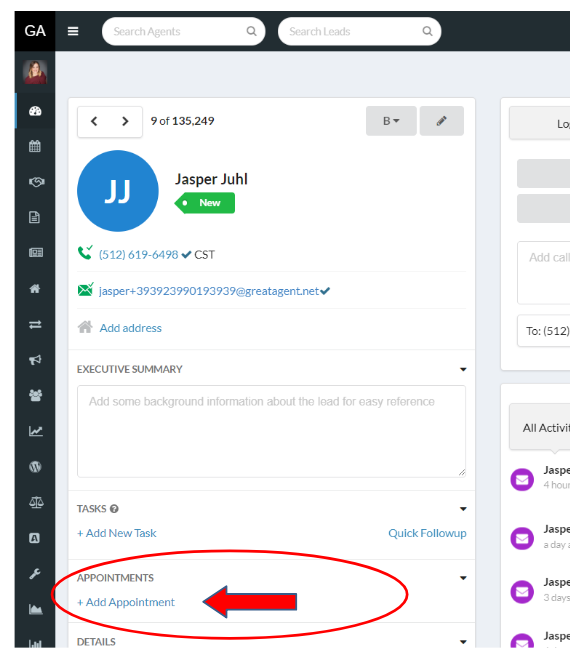Image resolution: width=570 pixels, height=657 pixels.
Task: Collapse the Executive Summary section
Action: 463,369
